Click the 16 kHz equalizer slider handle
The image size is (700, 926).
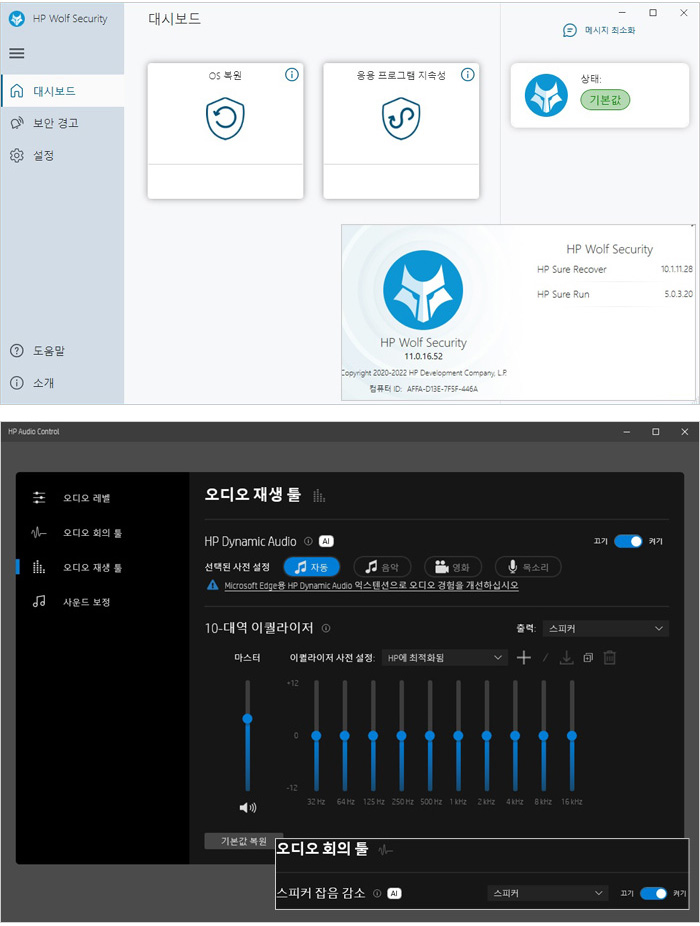point(571,736)
